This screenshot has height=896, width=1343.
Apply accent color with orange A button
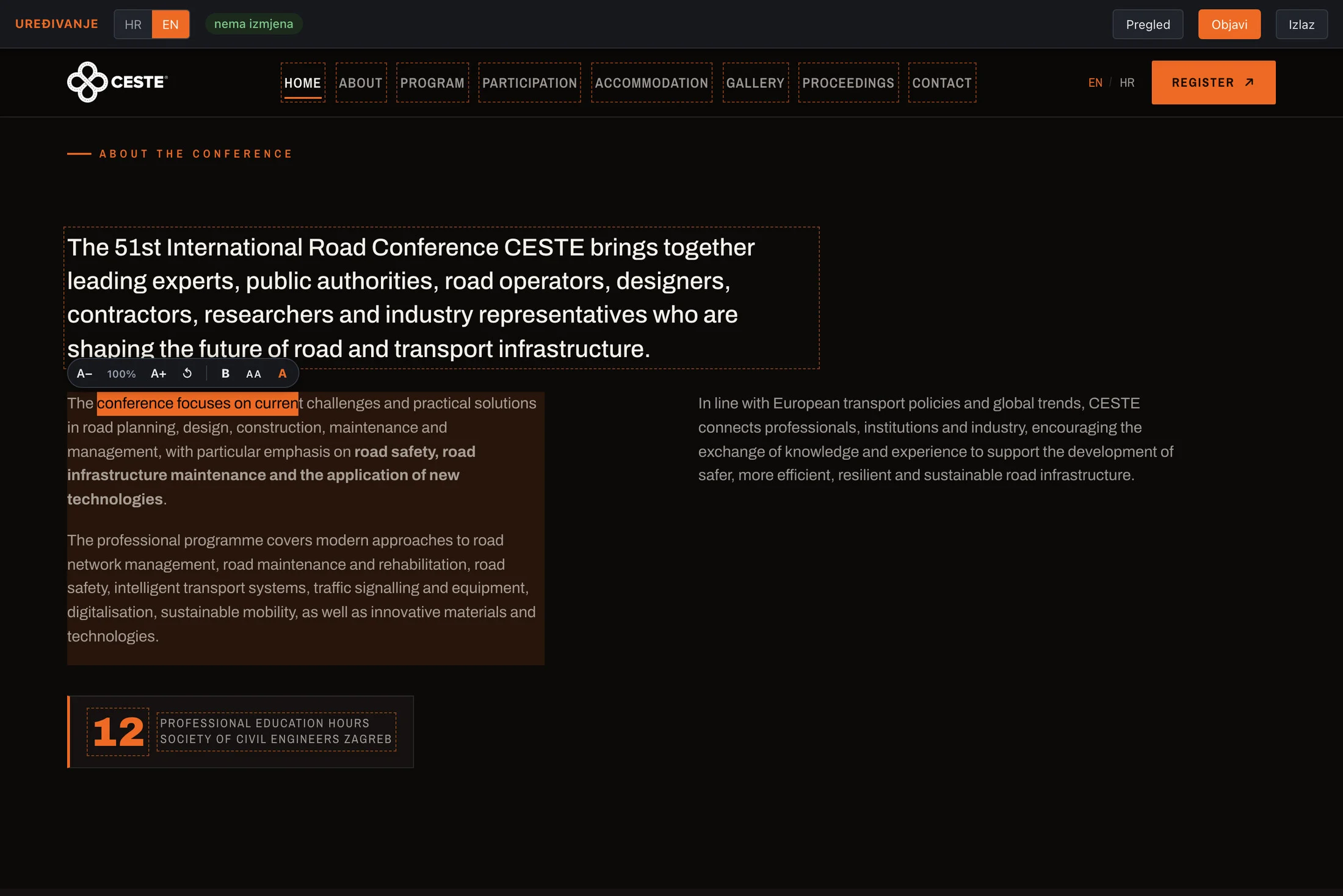(x=282, y=374)
